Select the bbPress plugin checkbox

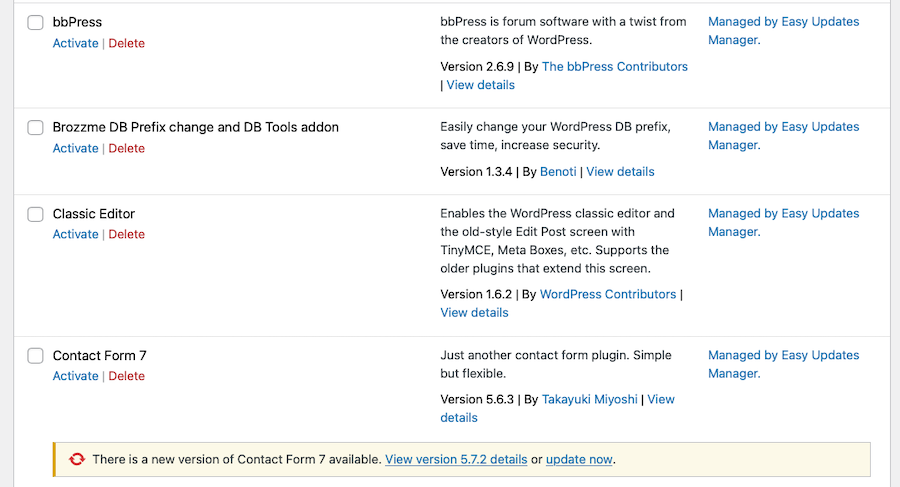pos(36,22)
